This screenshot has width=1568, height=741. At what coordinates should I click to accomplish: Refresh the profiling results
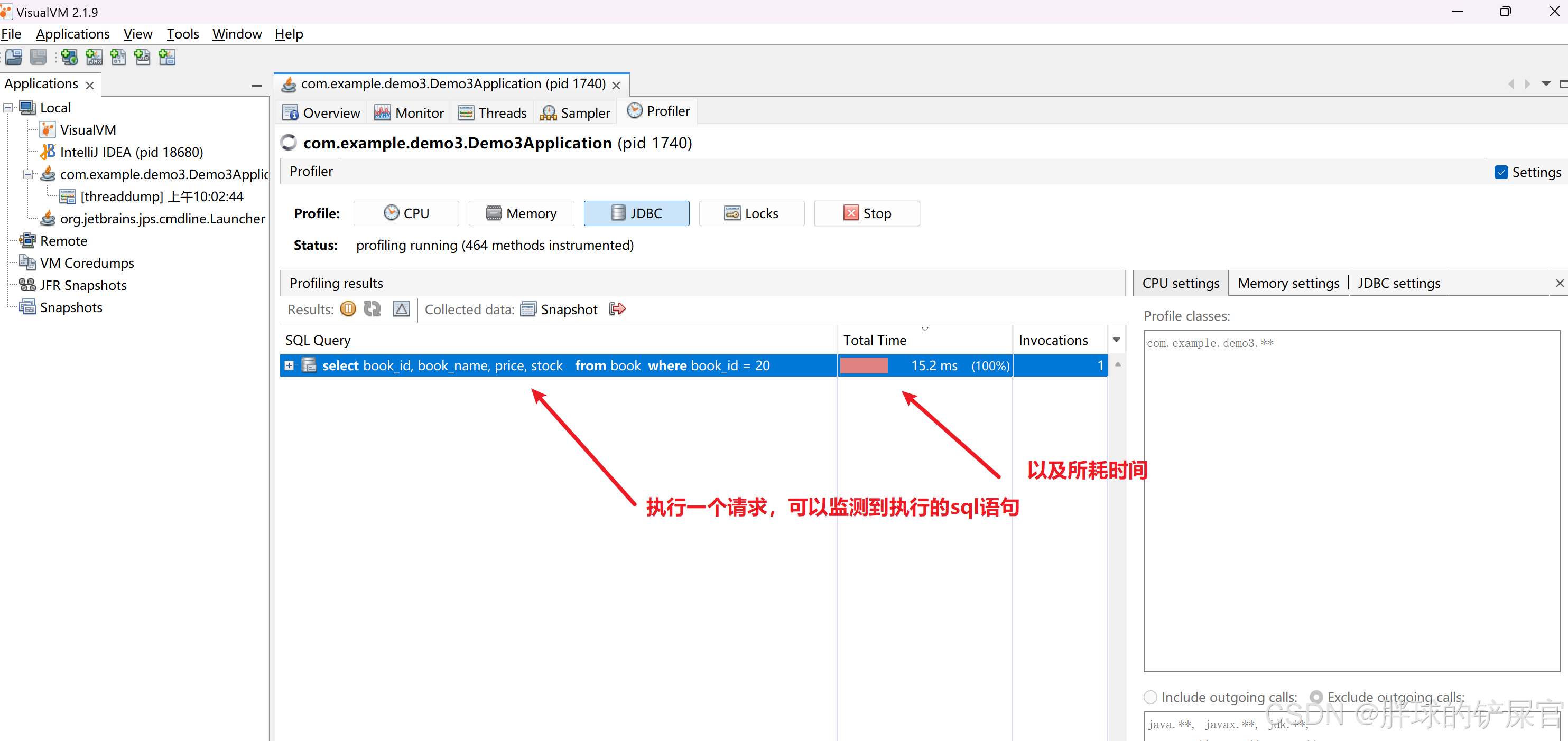coord(373,309)
